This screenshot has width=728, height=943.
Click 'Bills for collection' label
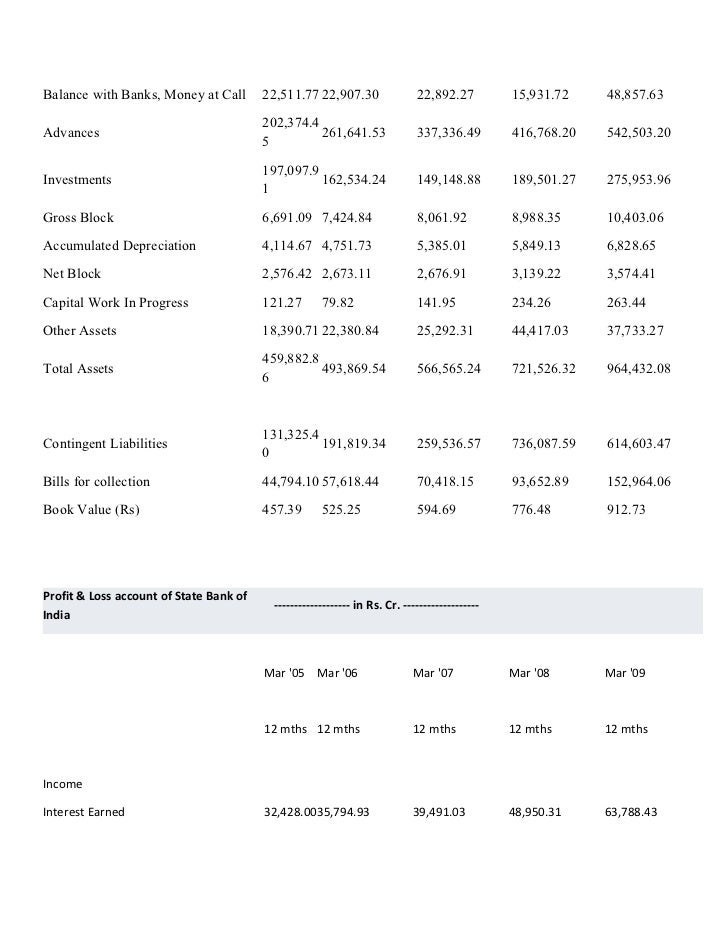coord(96,481)
